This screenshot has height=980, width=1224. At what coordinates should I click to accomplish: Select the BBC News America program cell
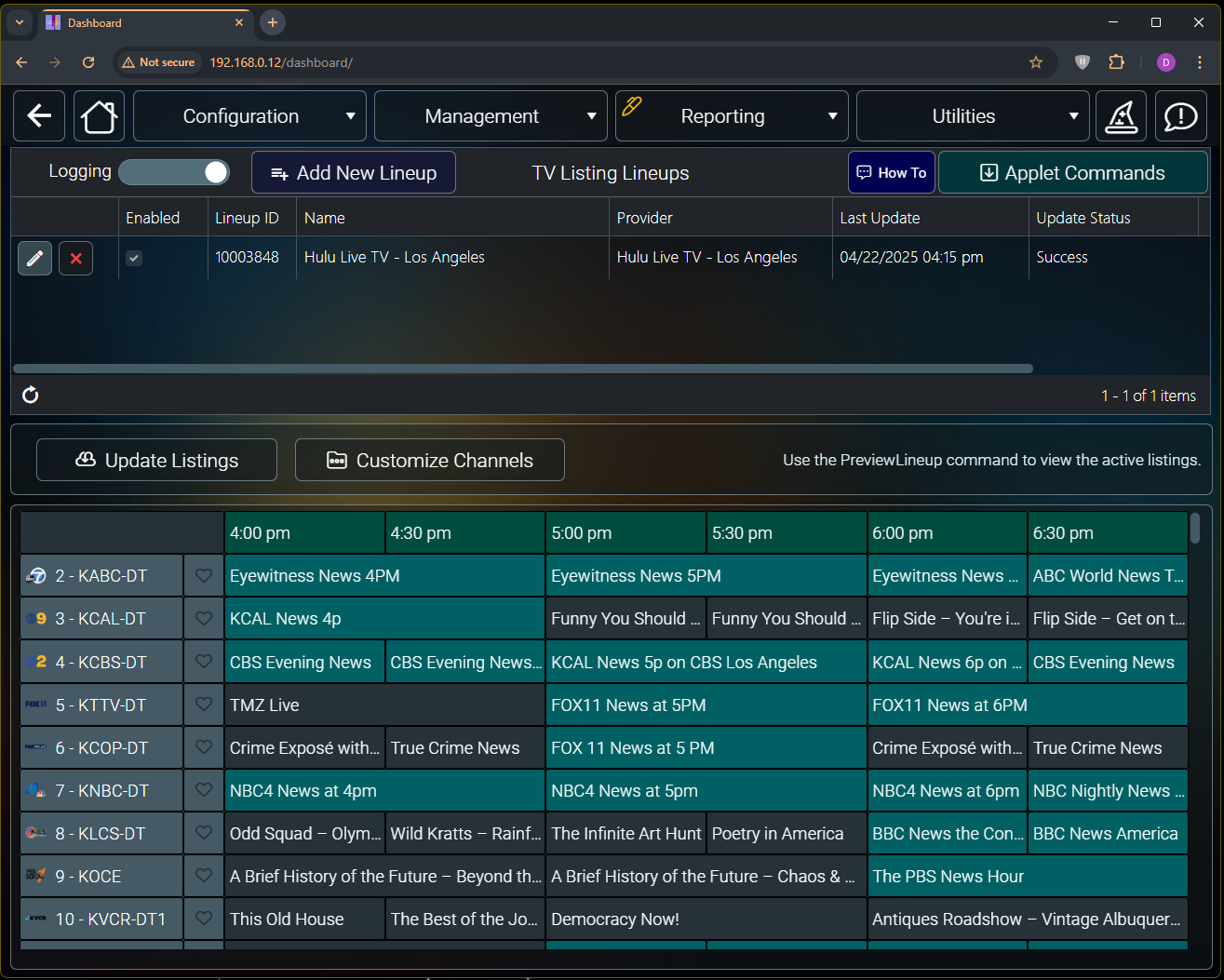click(x=1108, y=833)
